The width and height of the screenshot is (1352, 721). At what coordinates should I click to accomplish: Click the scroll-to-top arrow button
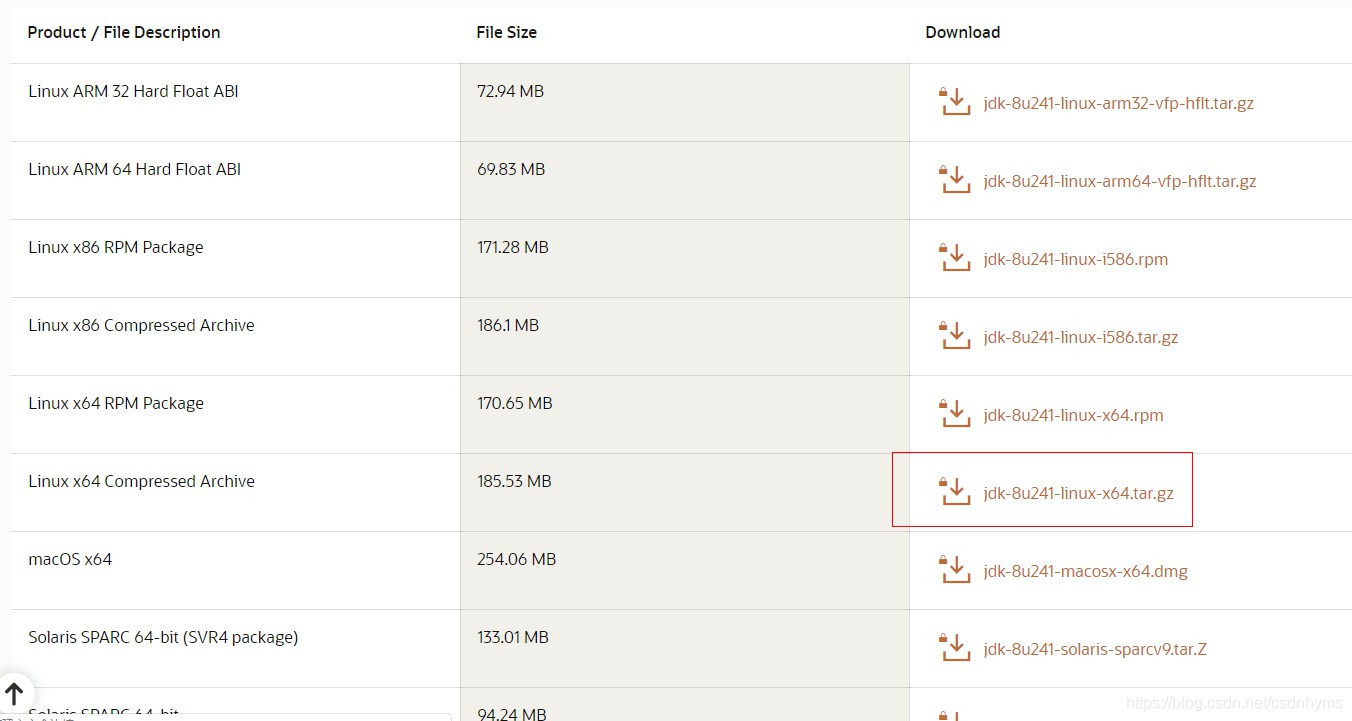[x=14, y=693]
